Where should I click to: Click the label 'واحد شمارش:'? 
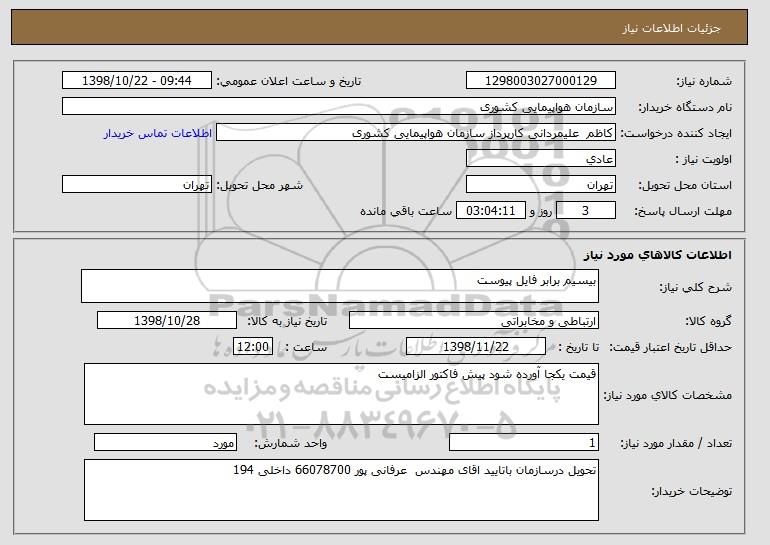pyautogui.click(x=291, y=443)
